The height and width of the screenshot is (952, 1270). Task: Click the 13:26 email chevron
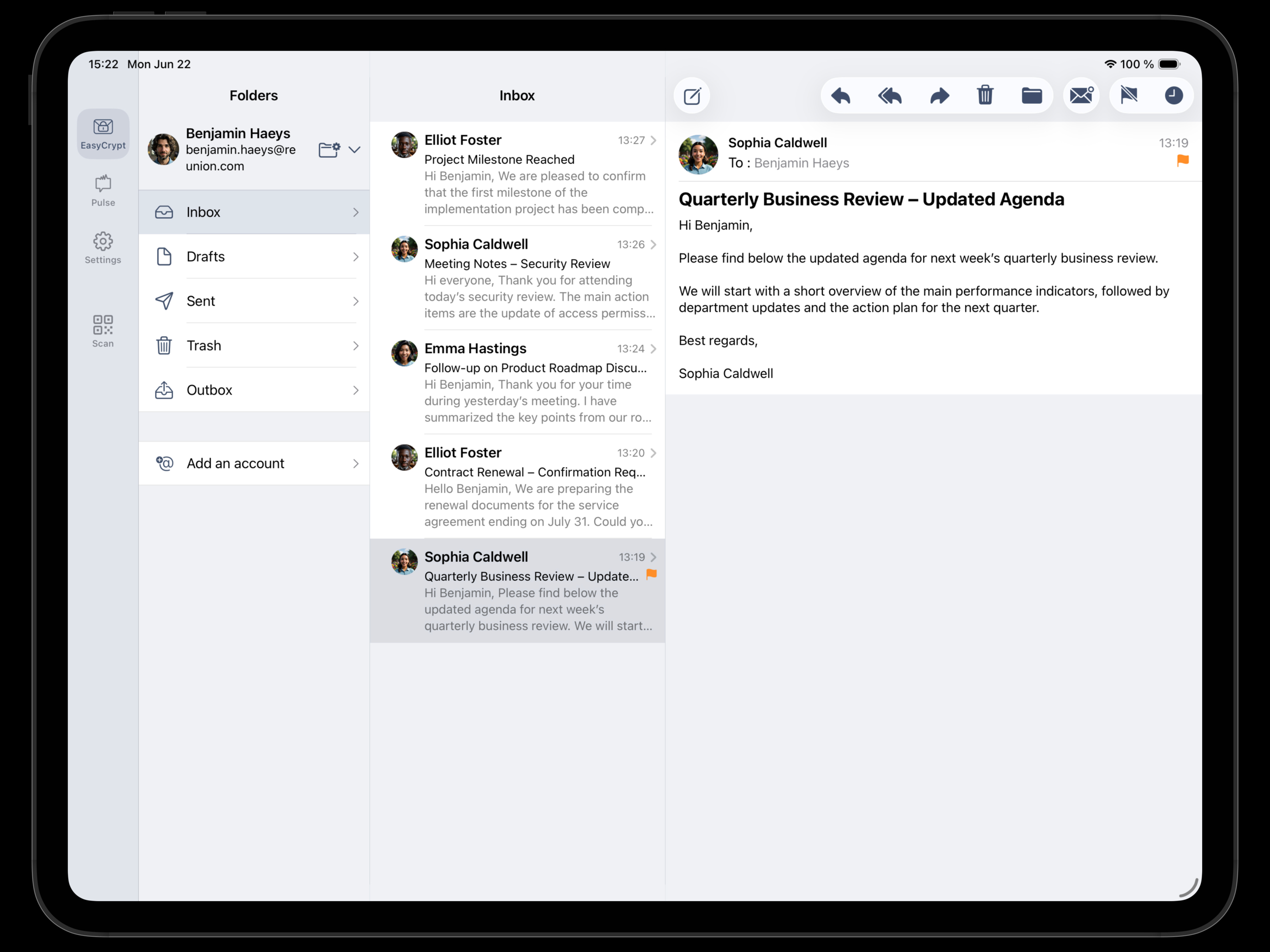(x=653, y=244)
